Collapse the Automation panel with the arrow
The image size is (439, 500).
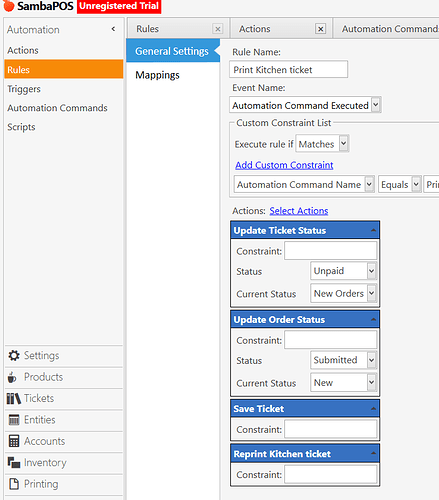point(113,29)
